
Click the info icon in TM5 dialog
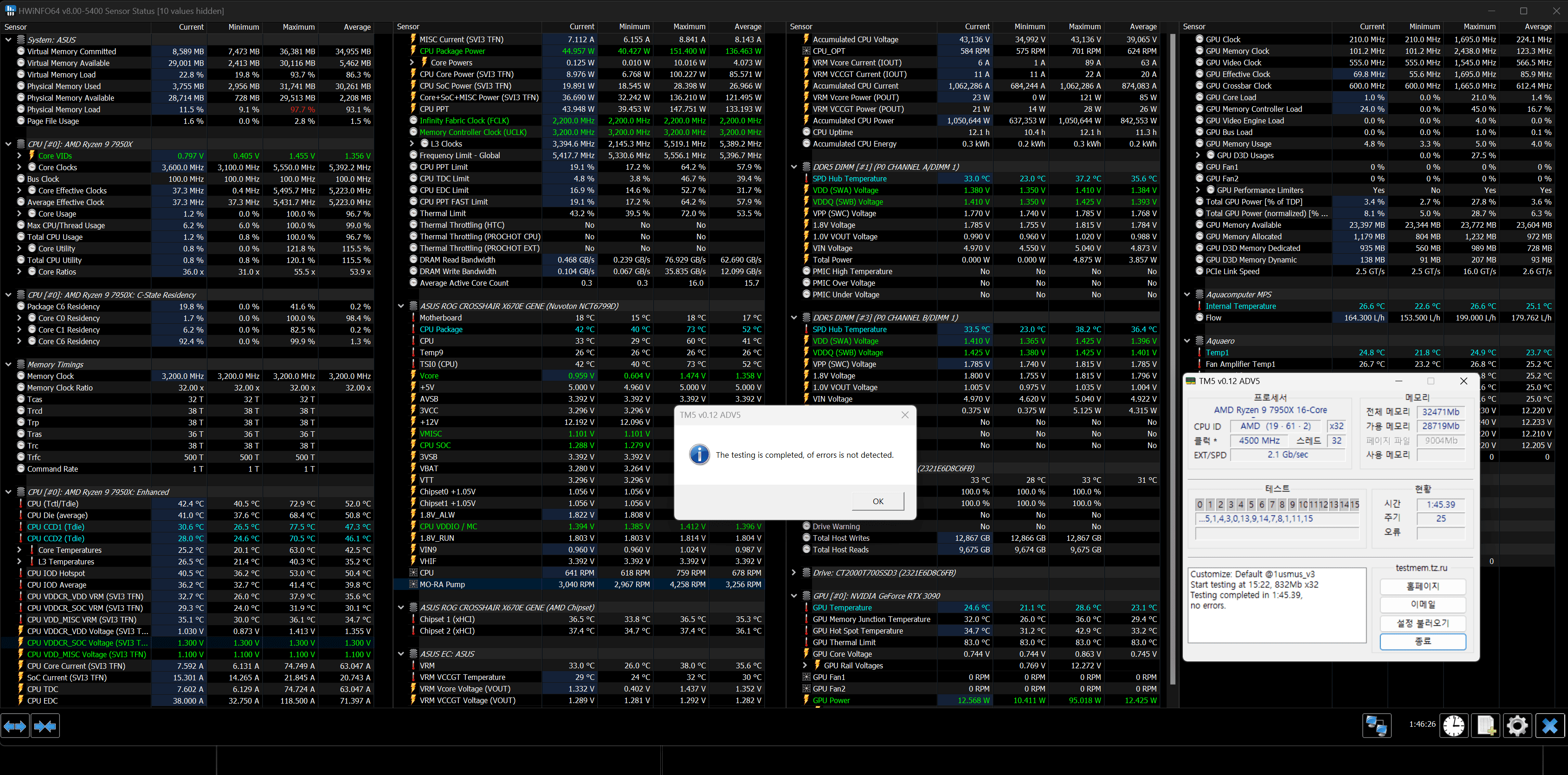pyautogui.click(x=699, y=455)
